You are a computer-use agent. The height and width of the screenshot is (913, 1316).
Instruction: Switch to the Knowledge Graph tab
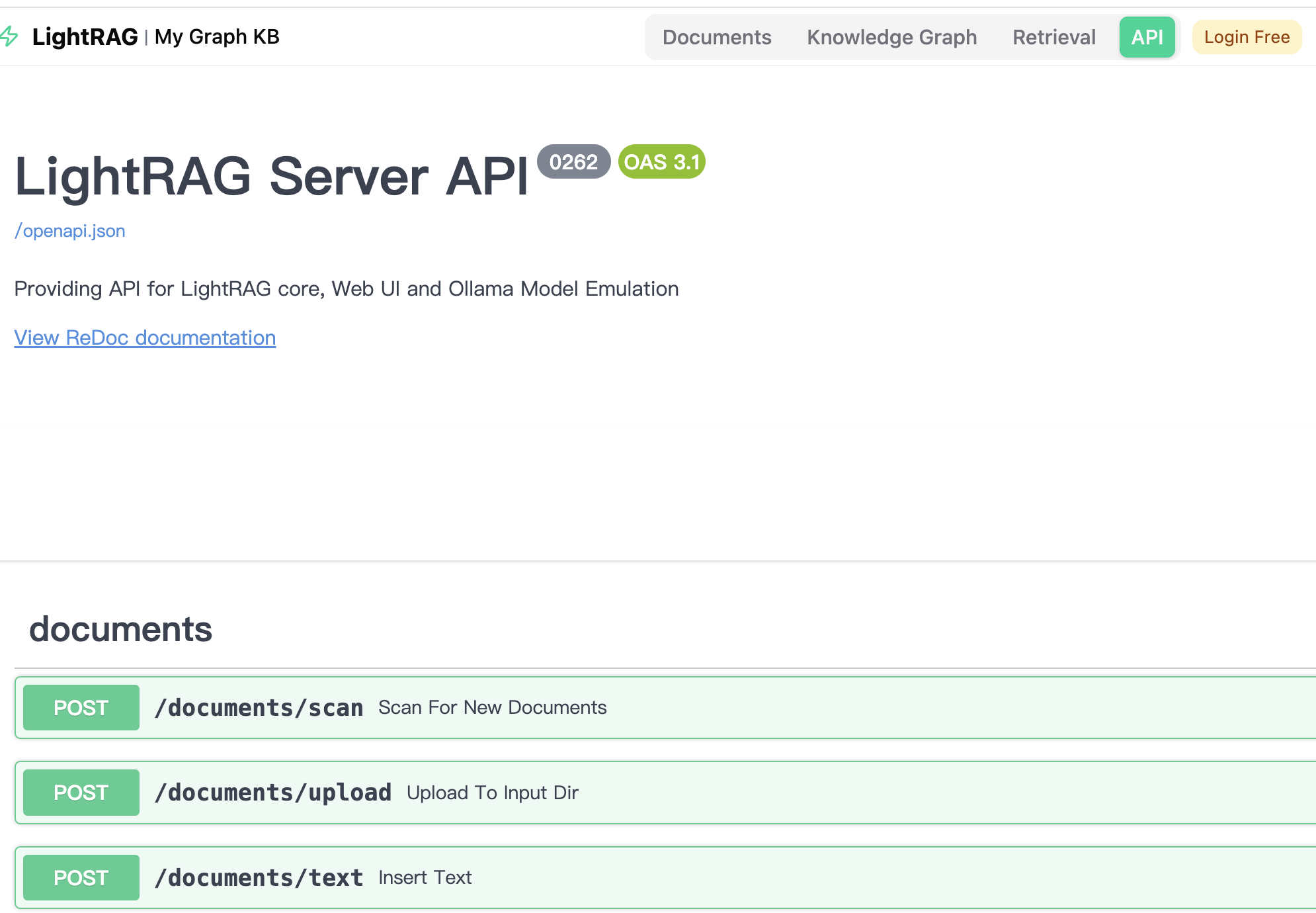coord(891,37)
